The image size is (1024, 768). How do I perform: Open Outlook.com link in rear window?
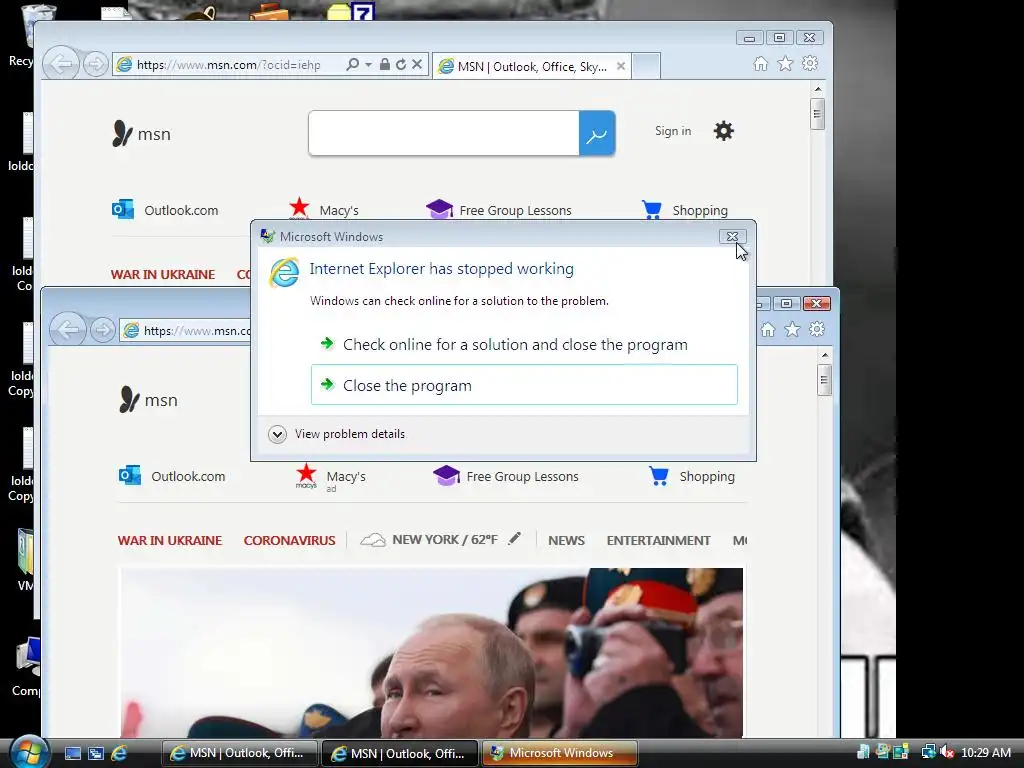coord(165,210)
